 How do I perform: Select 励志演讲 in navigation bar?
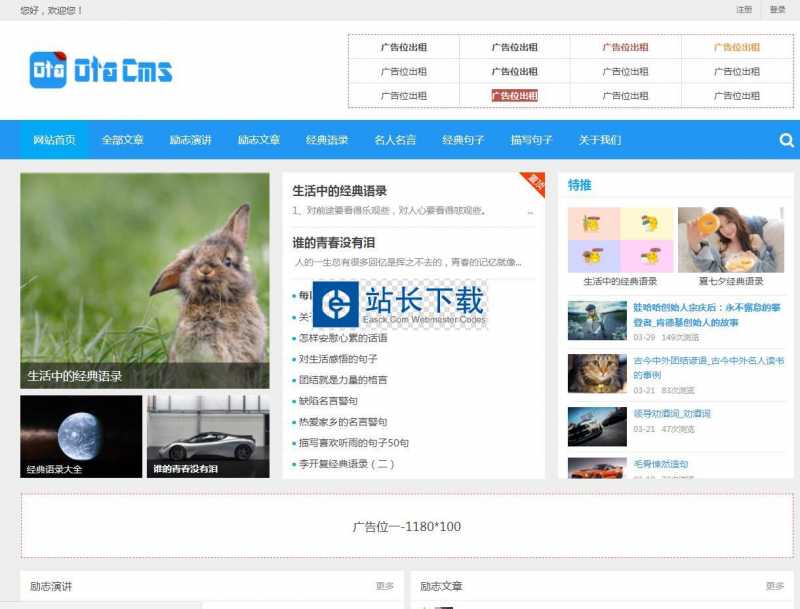tap(190, 140)
